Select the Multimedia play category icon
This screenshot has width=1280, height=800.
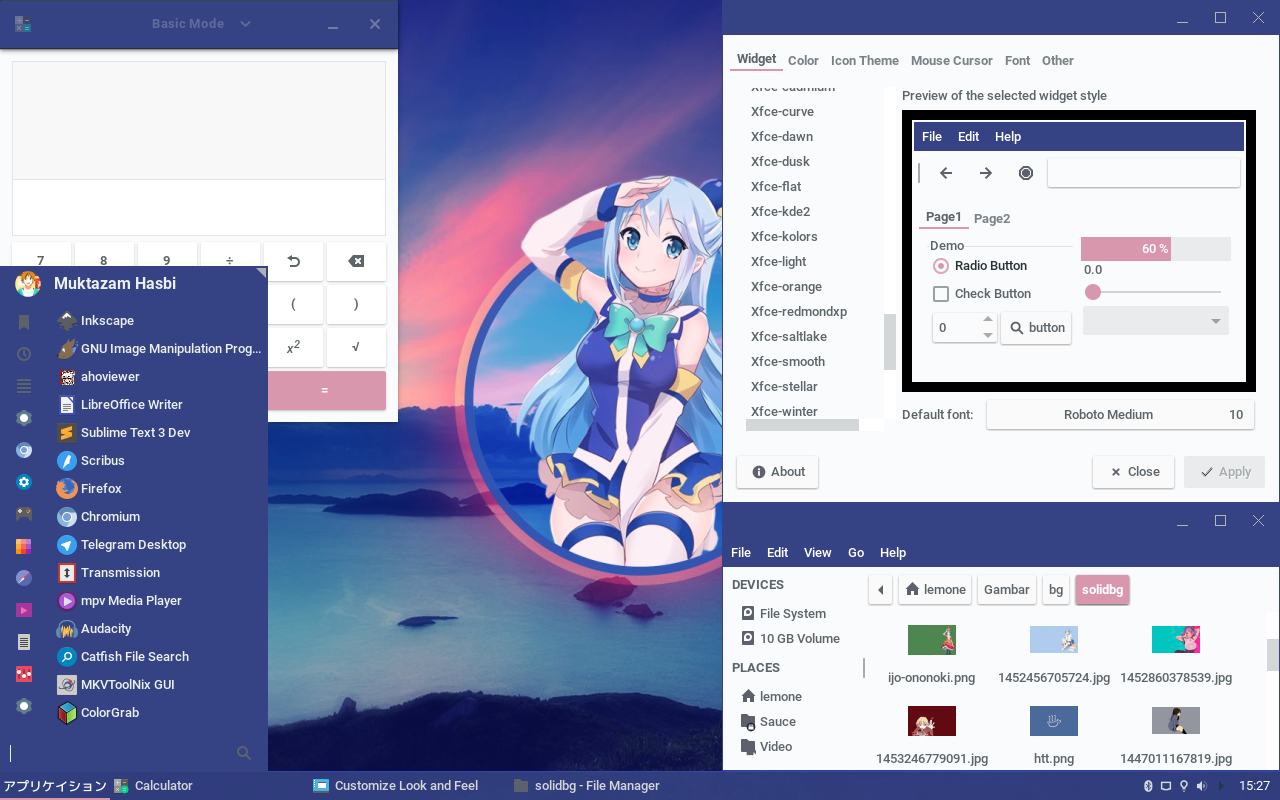click(x=24, y=610)
